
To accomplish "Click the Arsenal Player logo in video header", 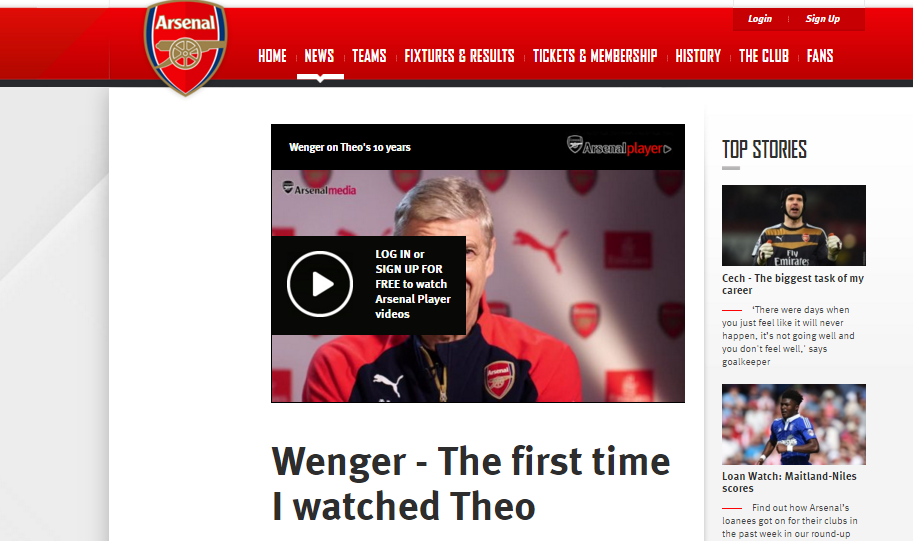I will [619, 146].
